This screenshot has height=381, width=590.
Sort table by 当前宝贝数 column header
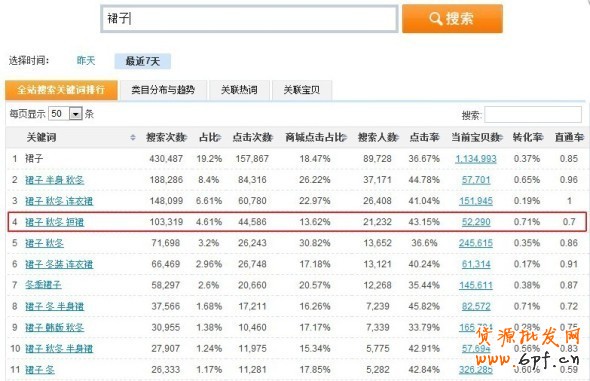click(x=477, y=138)
